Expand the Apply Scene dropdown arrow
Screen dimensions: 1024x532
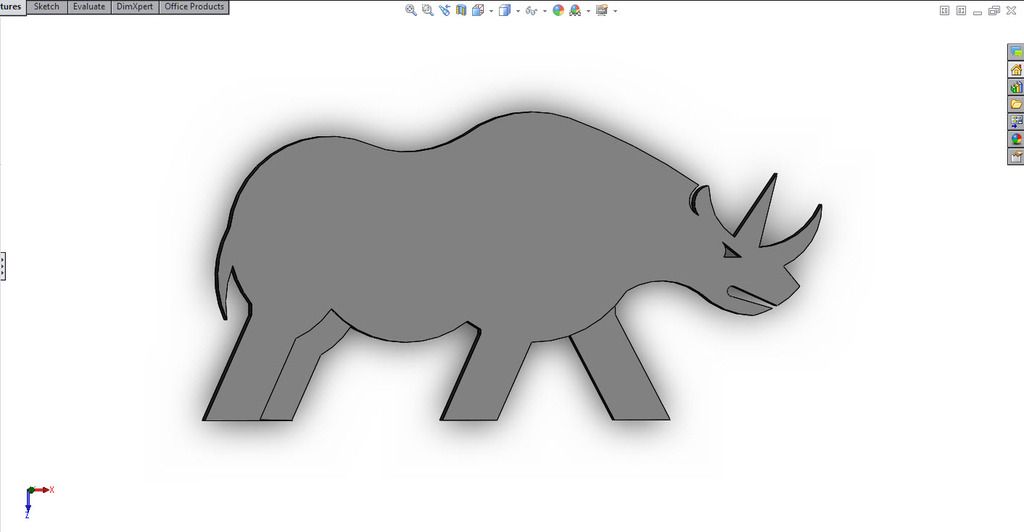[588, 11]
